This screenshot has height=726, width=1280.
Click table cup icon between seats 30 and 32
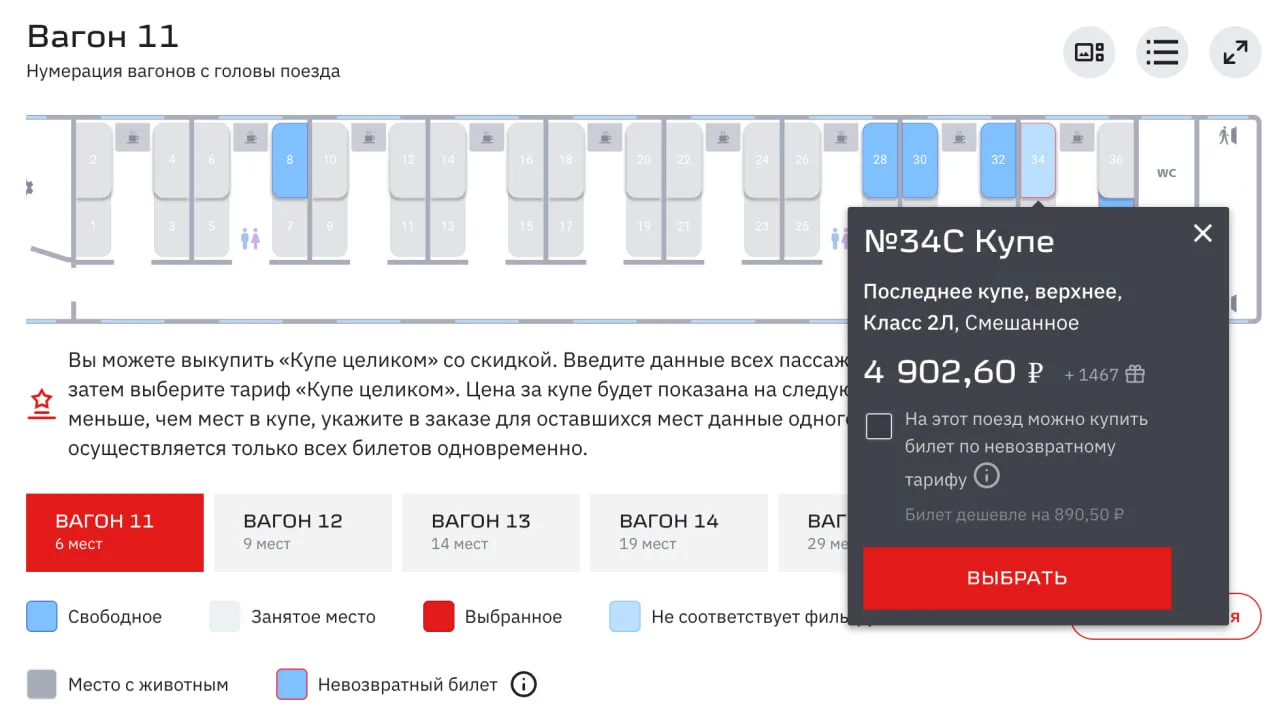959,137
